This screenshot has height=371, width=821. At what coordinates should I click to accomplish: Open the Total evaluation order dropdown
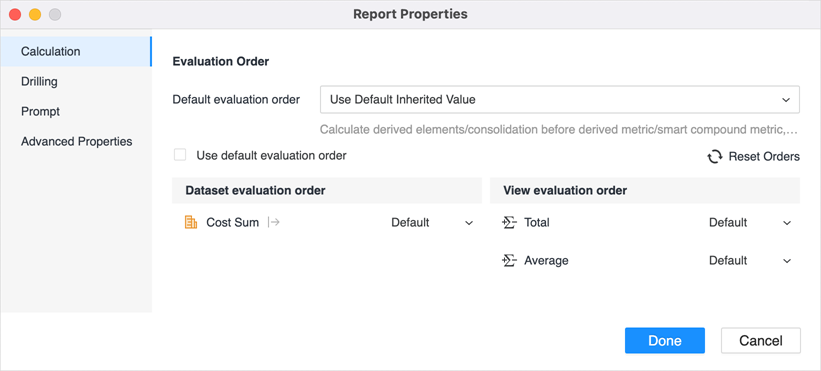(750, 222)
